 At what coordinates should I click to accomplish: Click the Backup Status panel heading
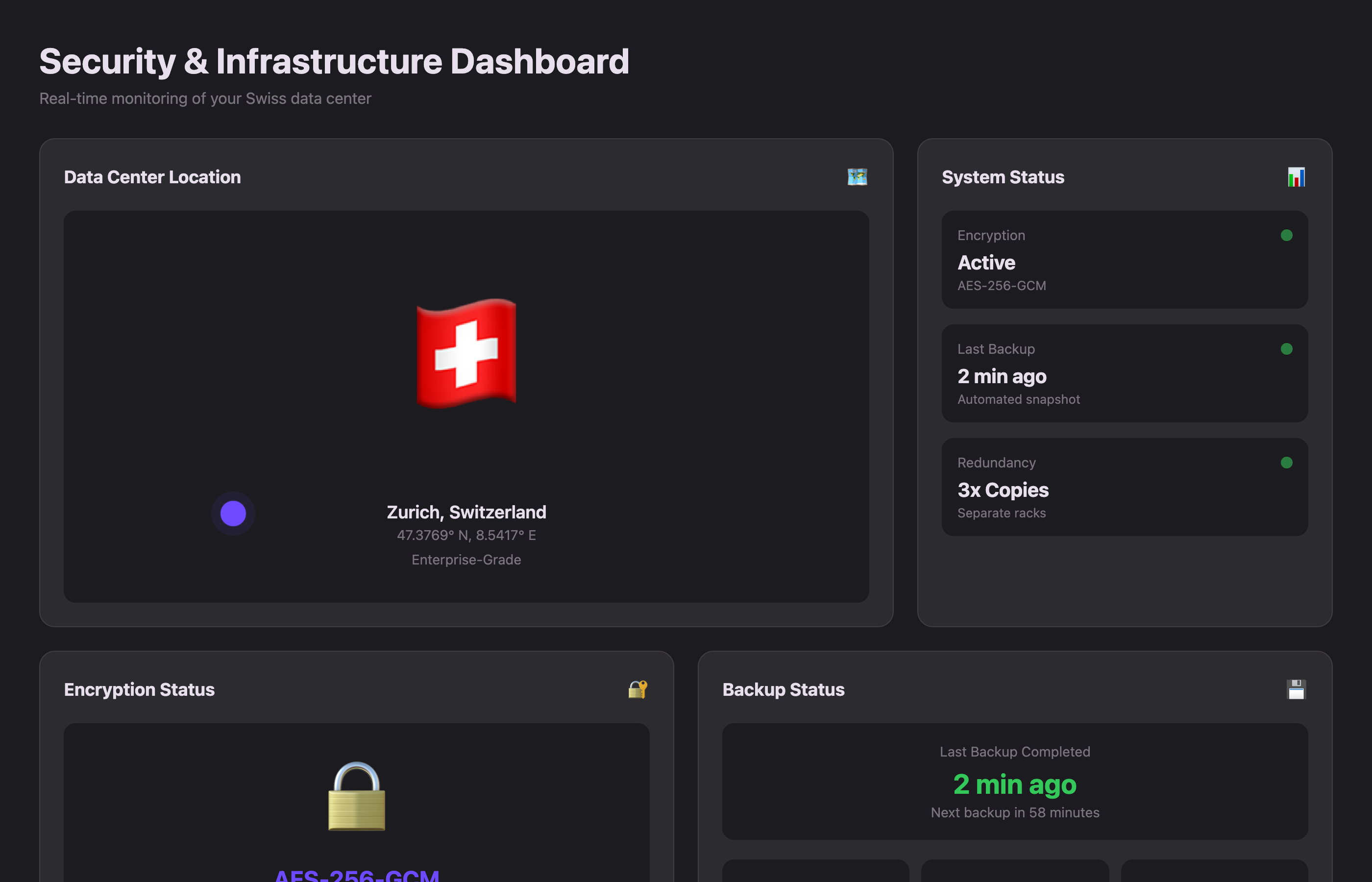click(784, 689)
